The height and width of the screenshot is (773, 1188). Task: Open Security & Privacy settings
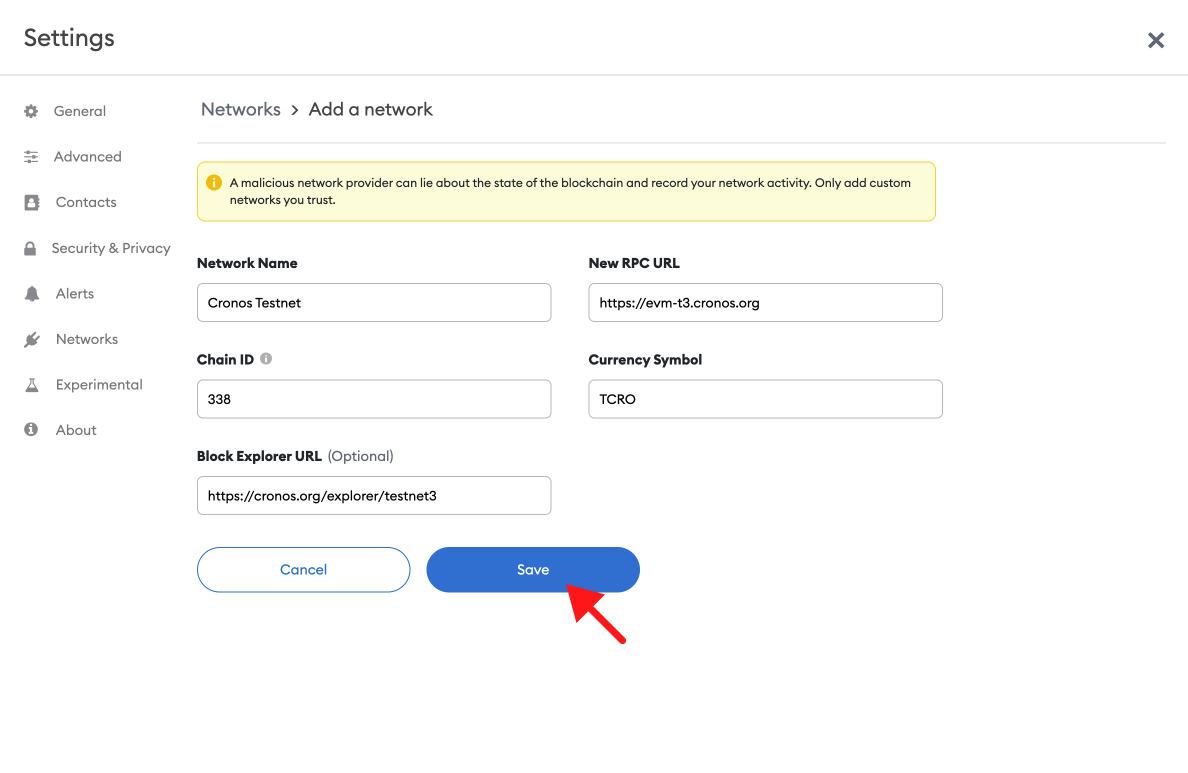111,248
